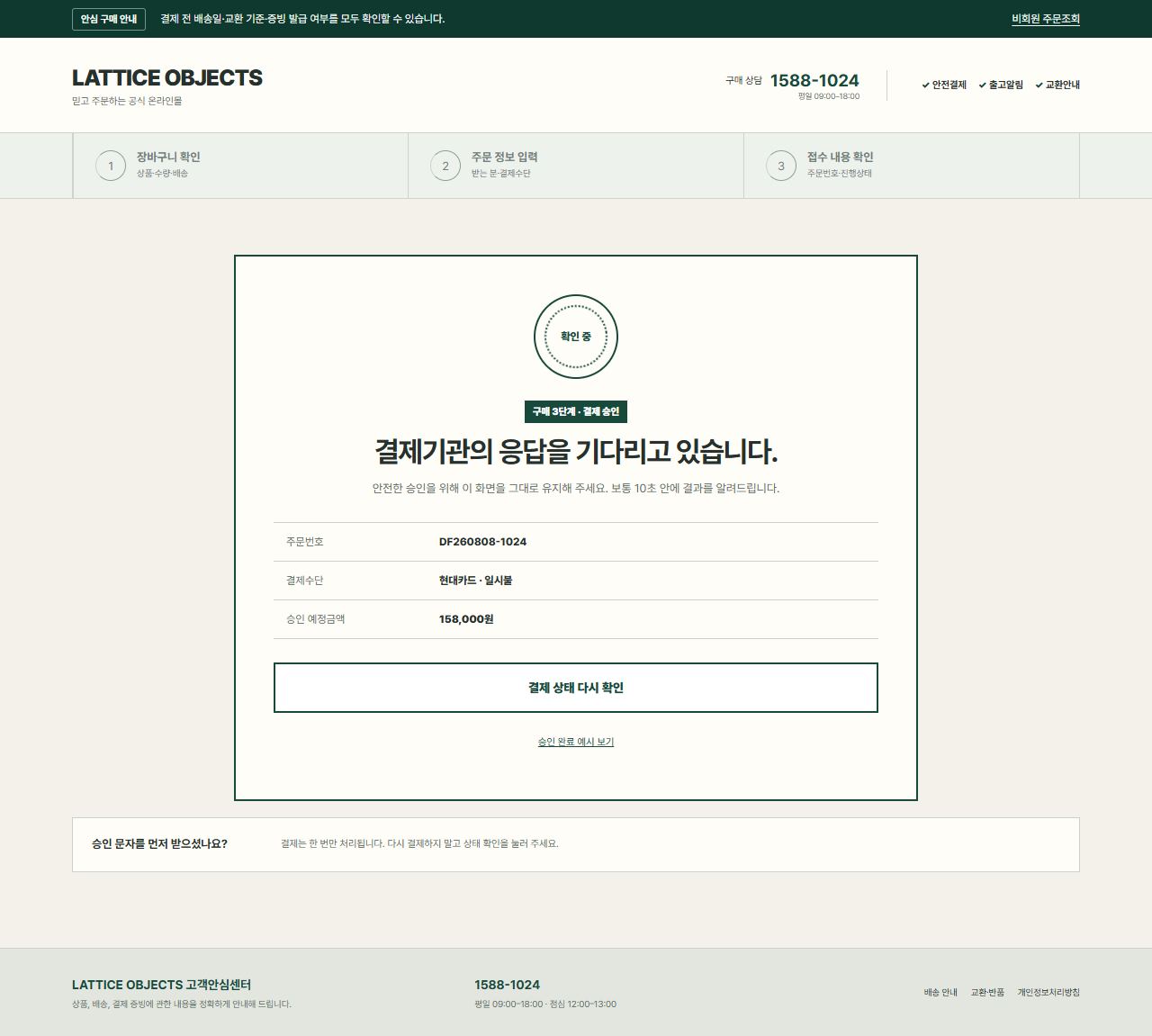Select step 3 접수 내용 확인
Viewport: 1152px width, 1036px height.
point(912,166)
